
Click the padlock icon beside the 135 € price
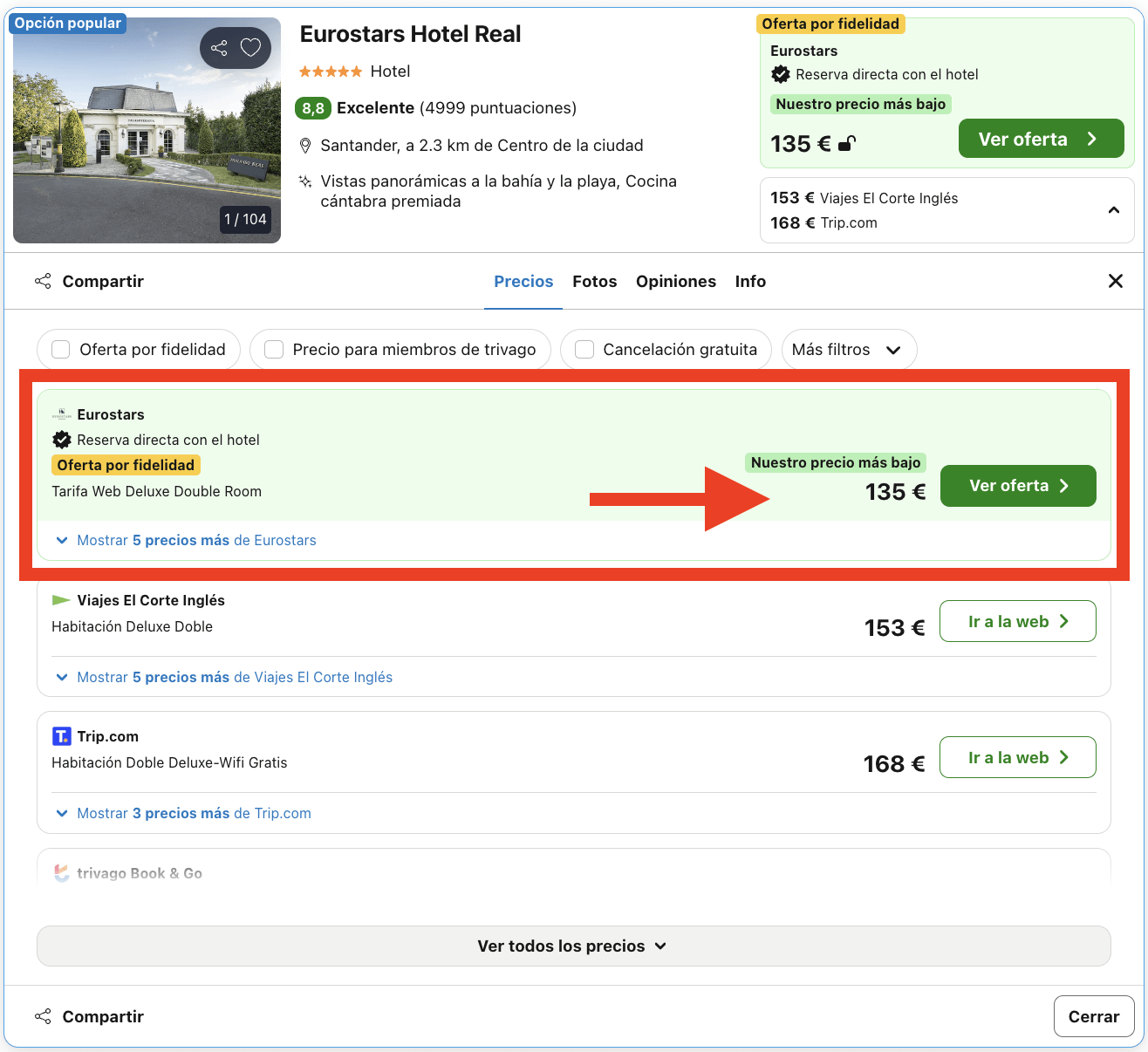point(845,143)
